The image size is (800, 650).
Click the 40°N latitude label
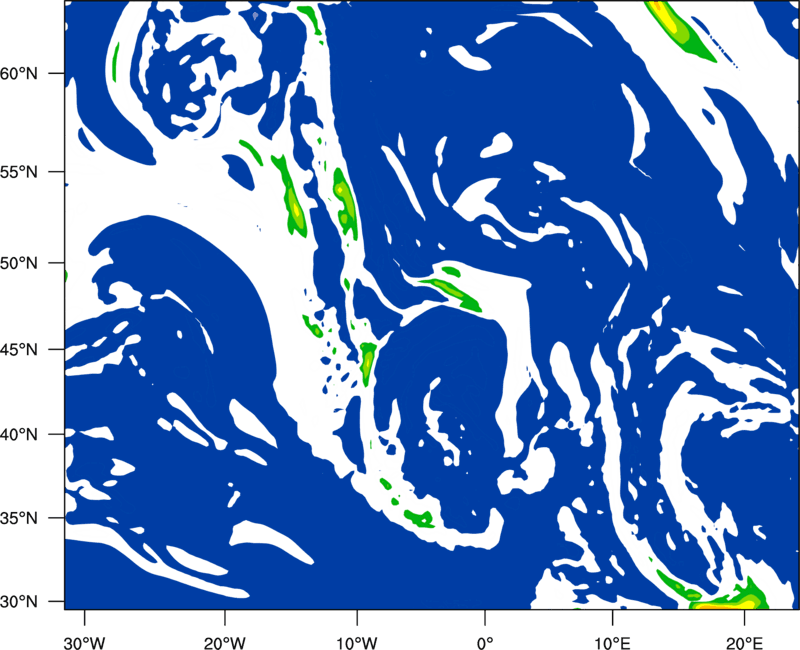coord(19,435)
